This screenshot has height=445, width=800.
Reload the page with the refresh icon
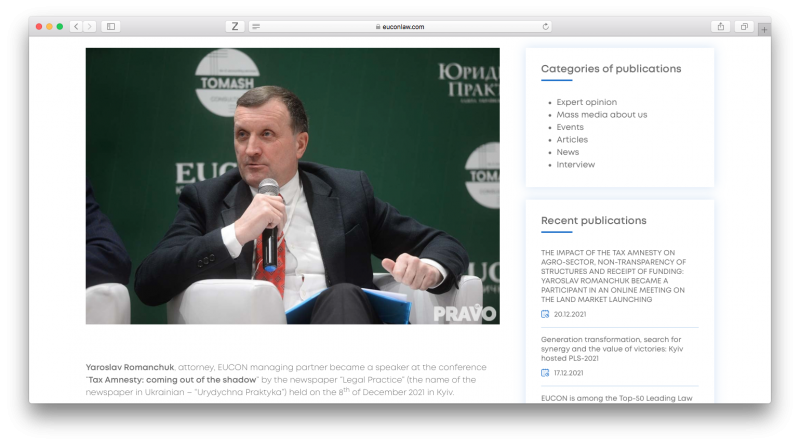[545, 27]
